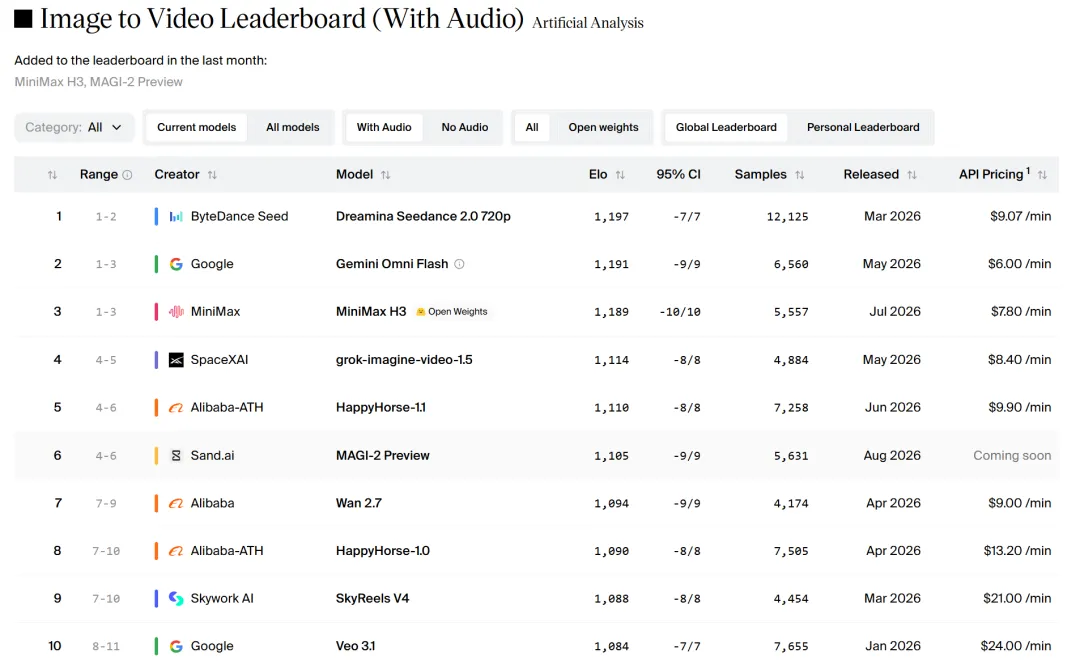
Task: Open the Category All dropdown
Action: coord(74,127)
